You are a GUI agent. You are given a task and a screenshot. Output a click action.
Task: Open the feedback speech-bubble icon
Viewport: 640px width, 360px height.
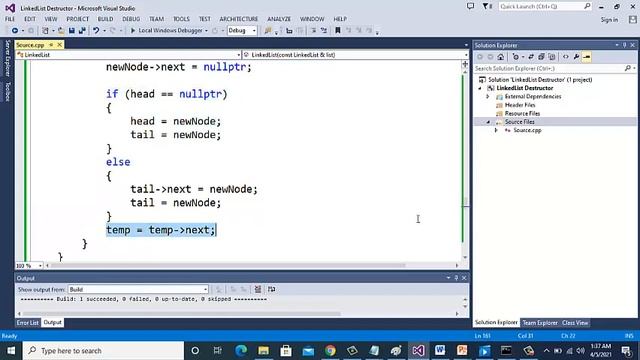tap(471, 7)
